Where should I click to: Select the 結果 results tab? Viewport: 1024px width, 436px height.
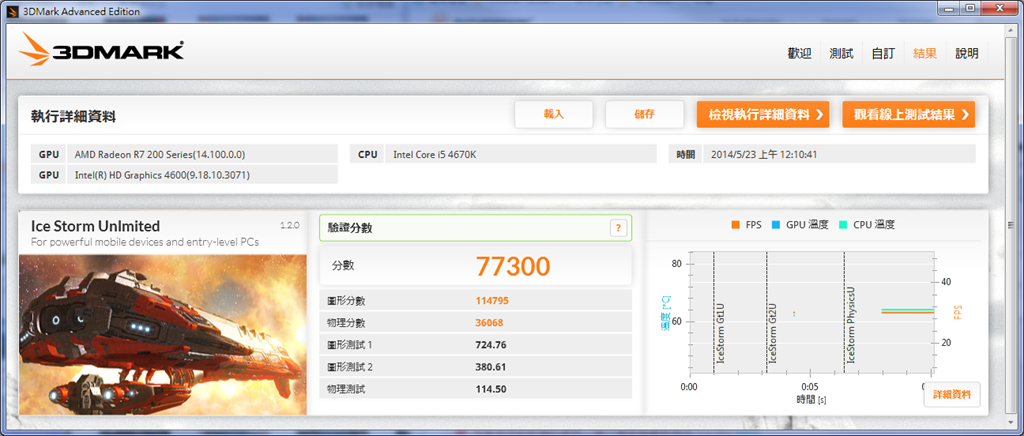pos(925,54)
